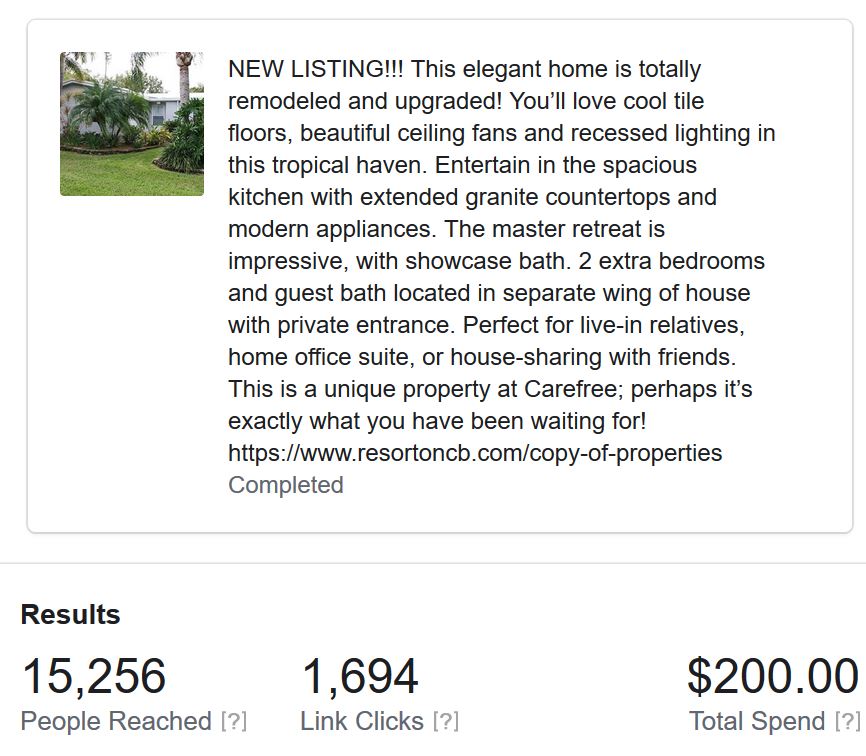
Task: Click the 15,256 people reached number
Action: (94, 676)
